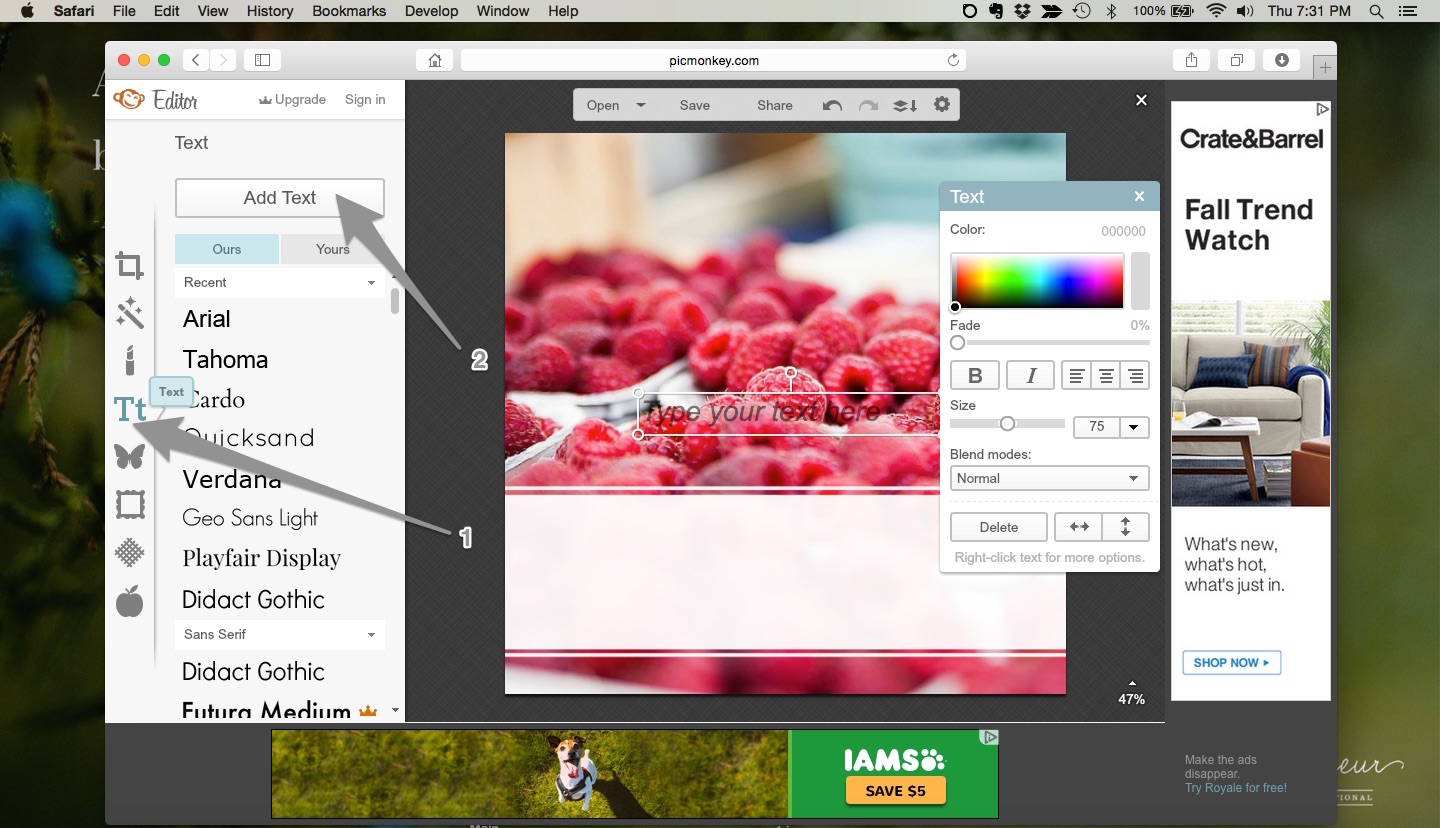Image resolution: width=1440 pixels, height=828 pixels.
Task: Open the History menu
Action: click(269, 11)
